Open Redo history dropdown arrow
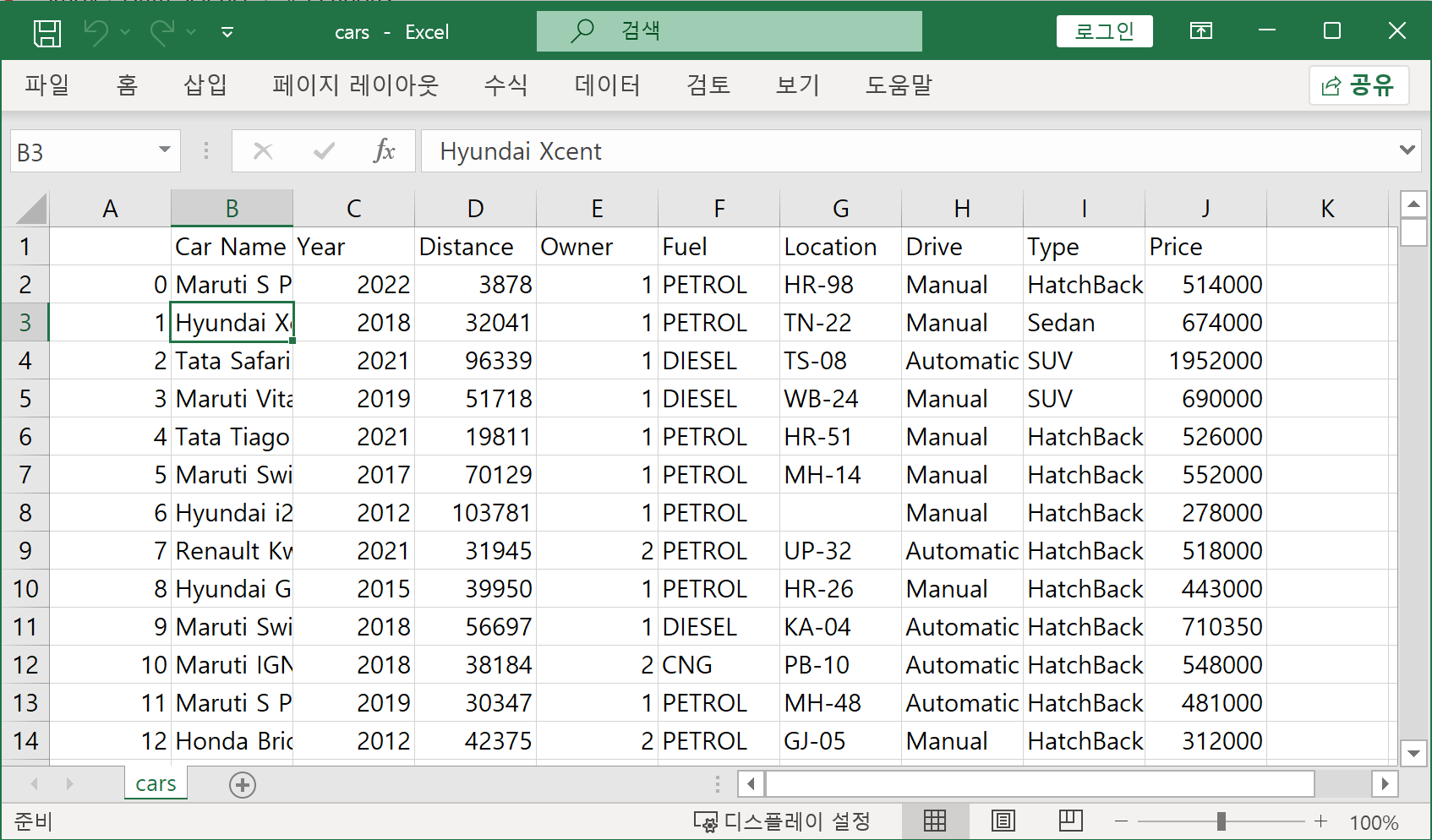Image resolution: width=1432 pixels, height=840 pixels. coord(191,32)
